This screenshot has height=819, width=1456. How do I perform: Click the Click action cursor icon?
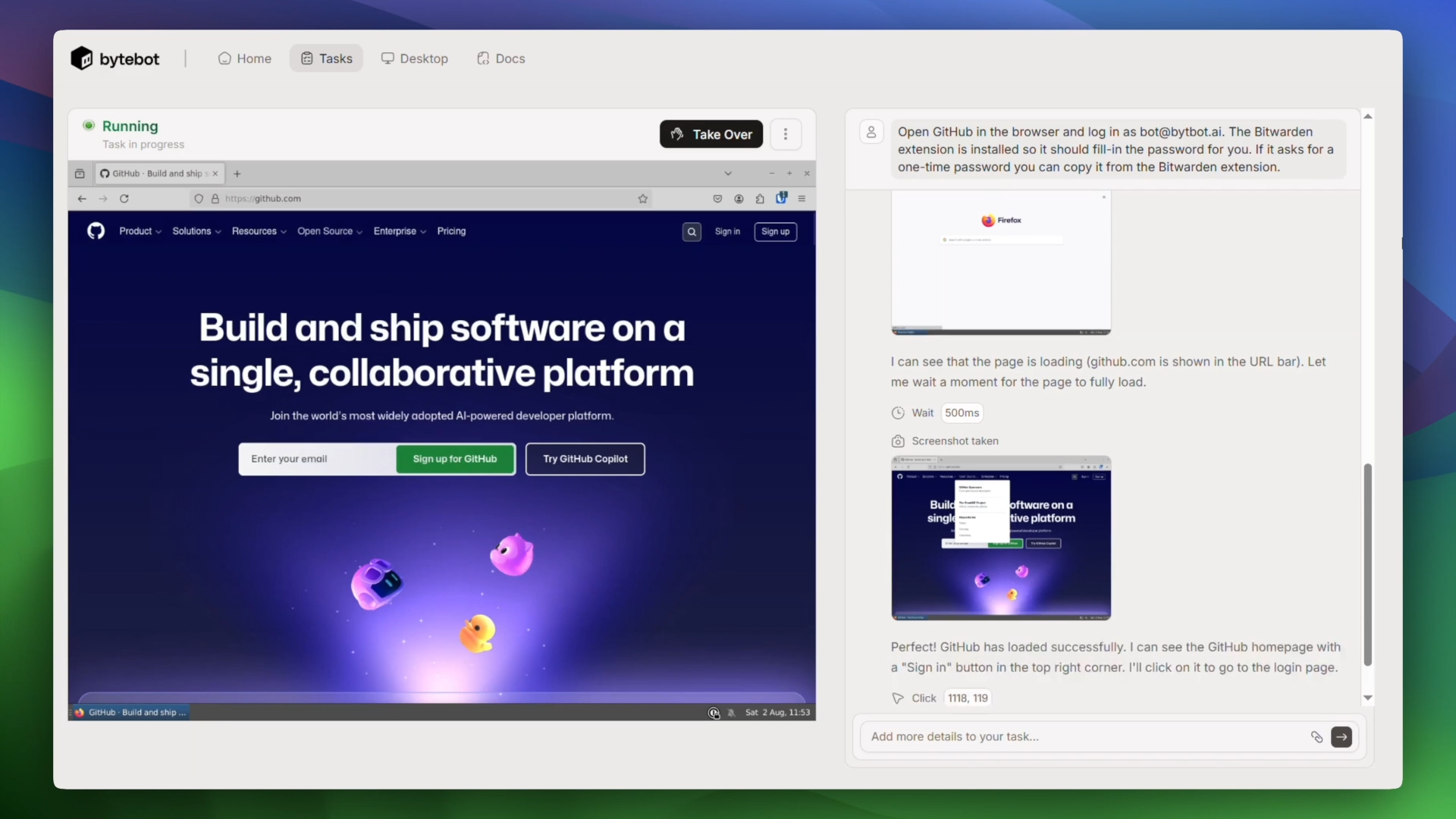click(x=898, y=698)
